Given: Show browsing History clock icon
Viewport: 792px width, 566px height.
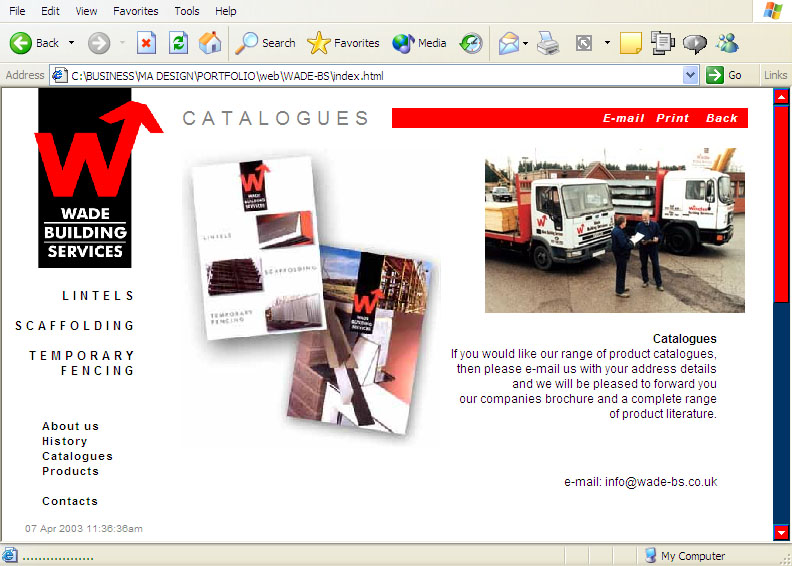Looking at the screenshot, I should [x=471, y=43].
